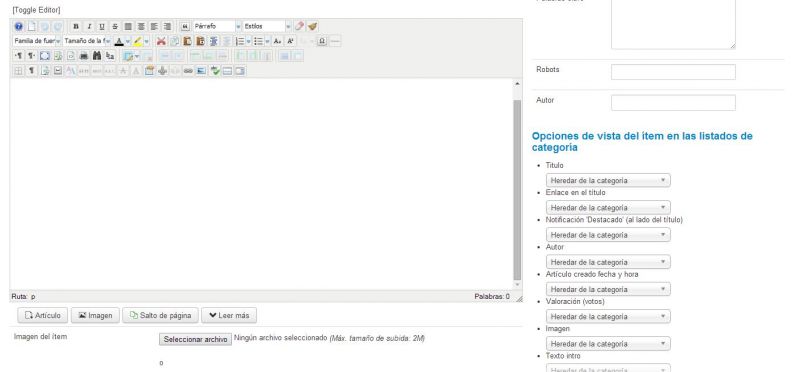Image resolution: width=800 pixels, height=372 pixels.
Task: Toggle strikethrough text formatting
Action: (115, 27)
